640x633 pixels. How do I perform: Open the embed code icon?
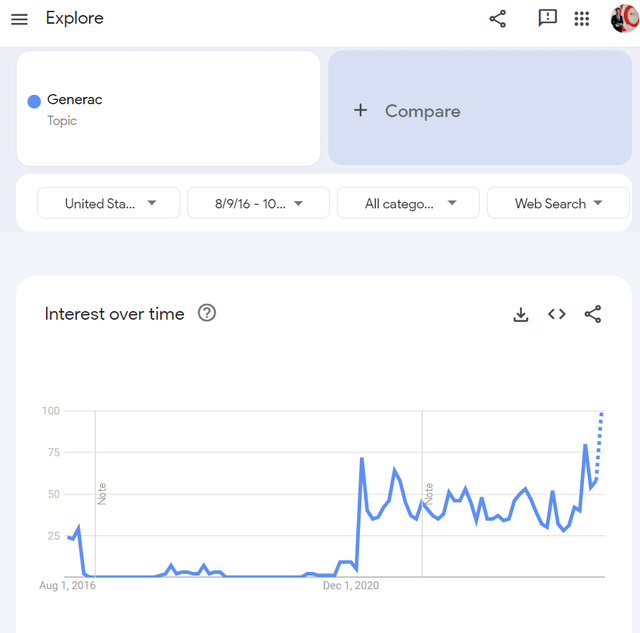[557, 314]
